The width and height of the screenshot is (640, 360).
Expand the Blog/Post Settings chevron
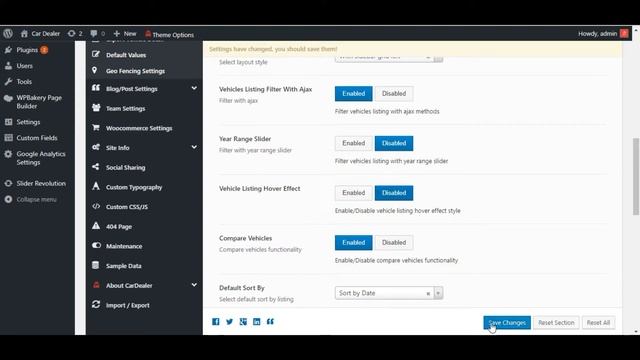pos(194,88)
